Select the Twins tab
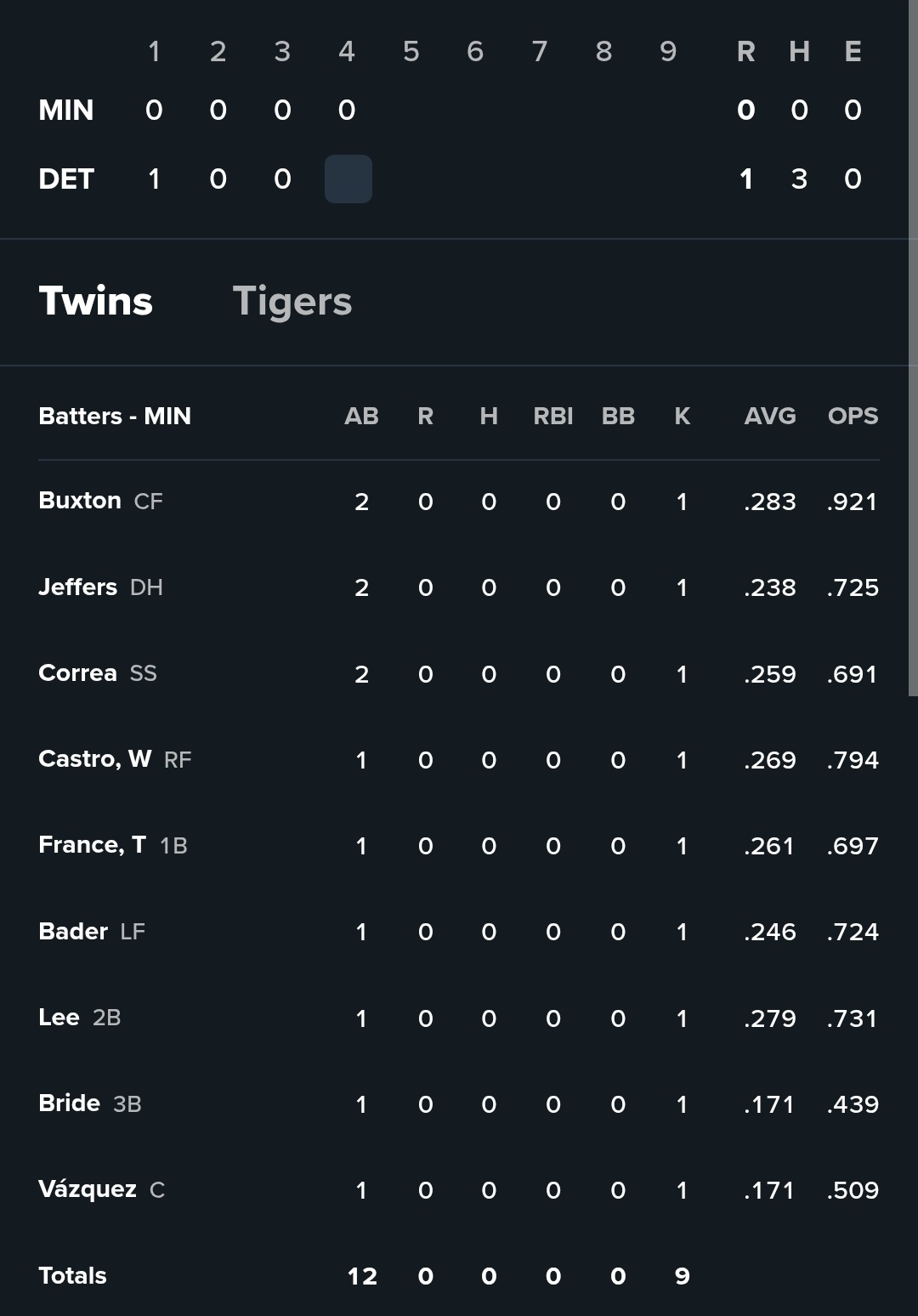The image size is (918, 1316). point(96,301)
